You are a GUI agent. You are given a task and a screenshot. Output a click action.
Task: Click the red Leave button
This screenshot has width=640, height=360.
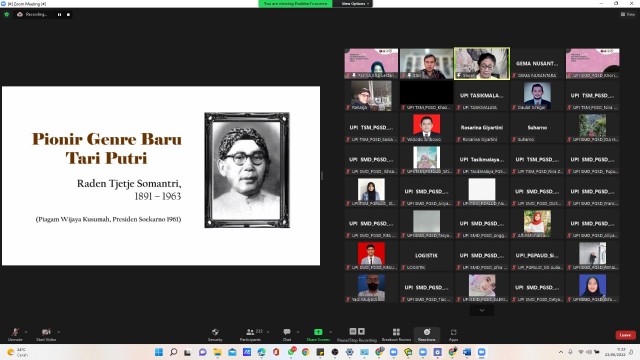pos(625,335)
